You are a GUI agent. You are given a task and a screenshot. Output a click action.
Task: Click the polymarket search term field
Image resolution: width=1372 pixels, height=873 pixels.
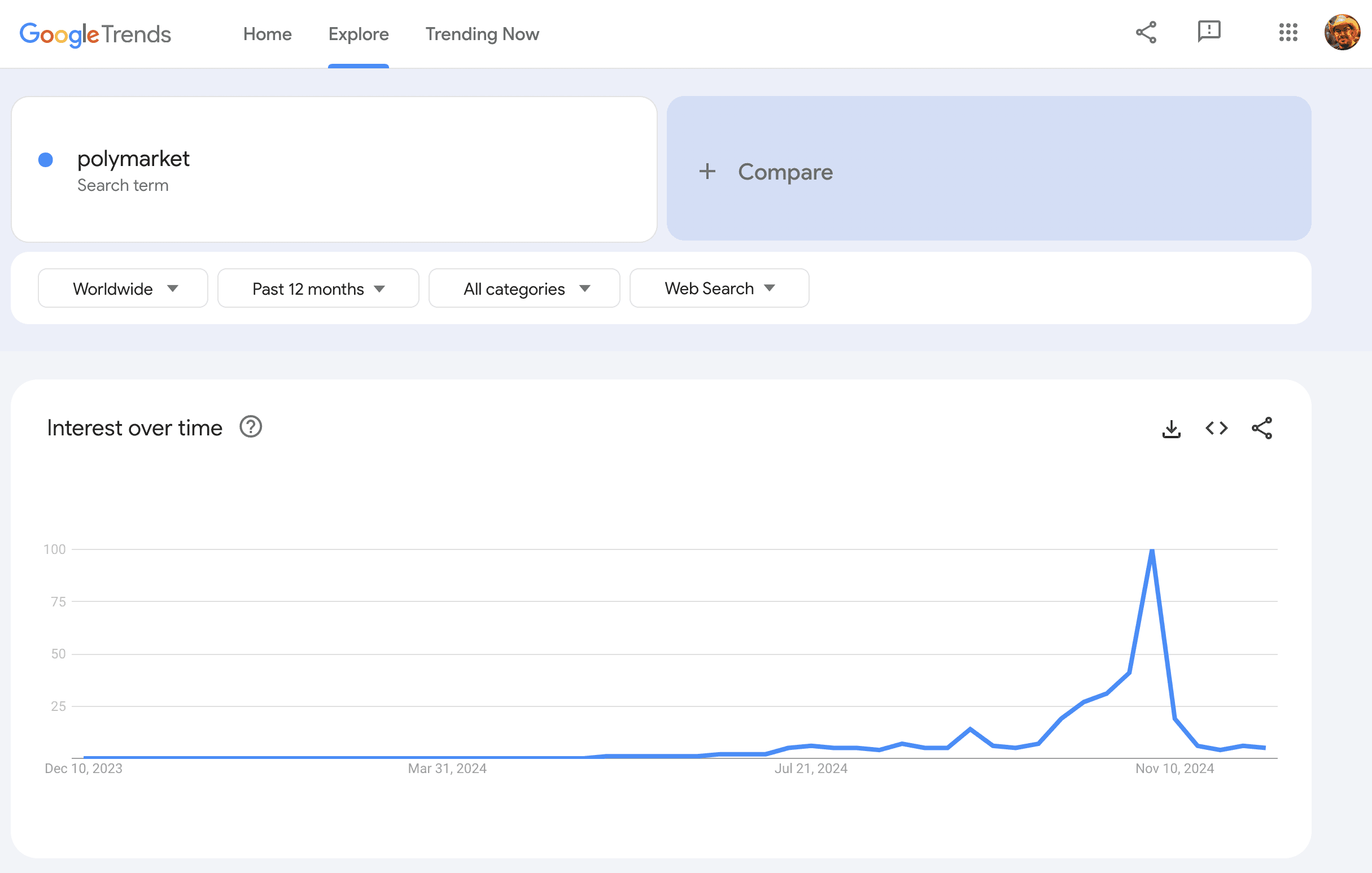click(133, 159)
